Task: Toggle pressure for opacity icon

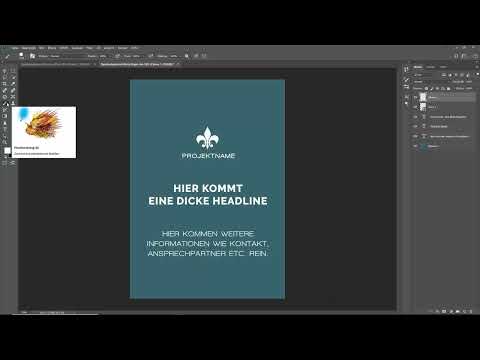Action: coord(118,56)
